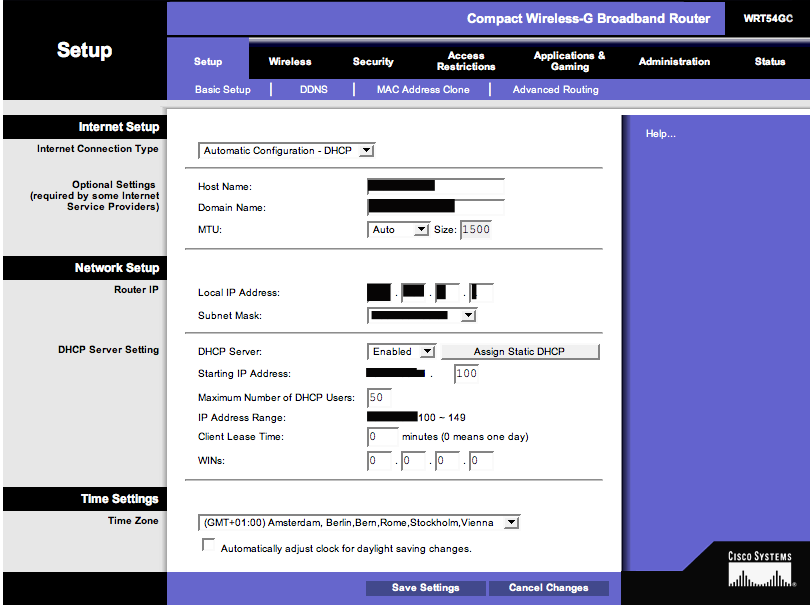Click the Domain Name input field
Viewport: 810px width, 613px height.
(435, 207)
